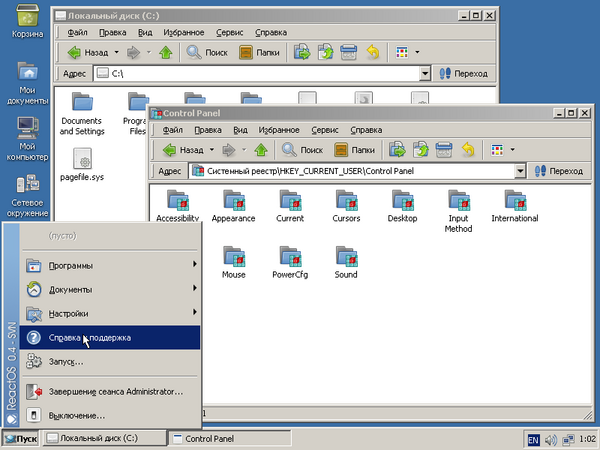Open the Accessibility registry folder
Viewport: 600px width, 450px height.
(178, 202)
